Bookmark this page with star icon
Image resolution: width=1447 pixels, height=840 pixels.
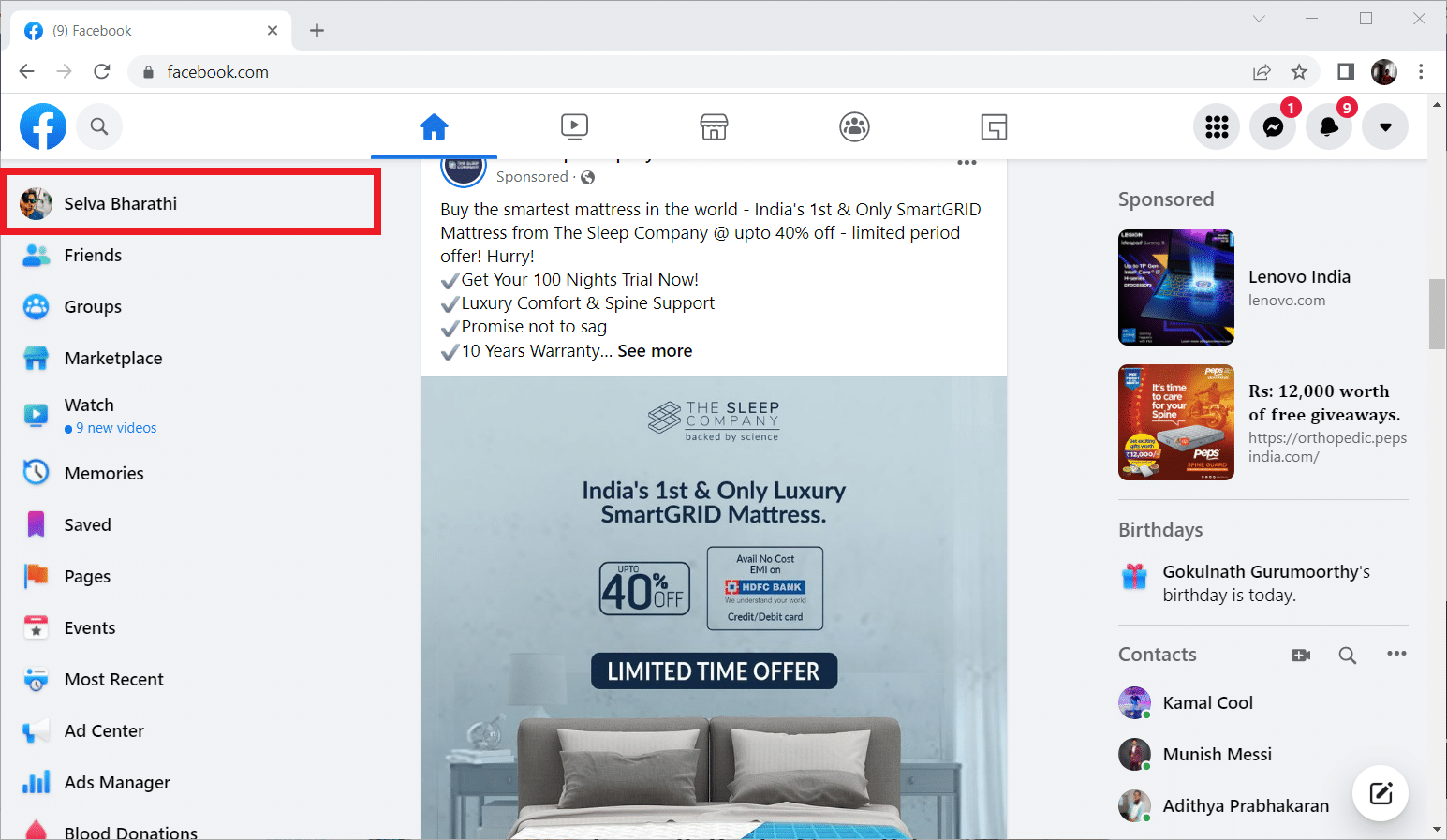click(x=1299, y=72)
